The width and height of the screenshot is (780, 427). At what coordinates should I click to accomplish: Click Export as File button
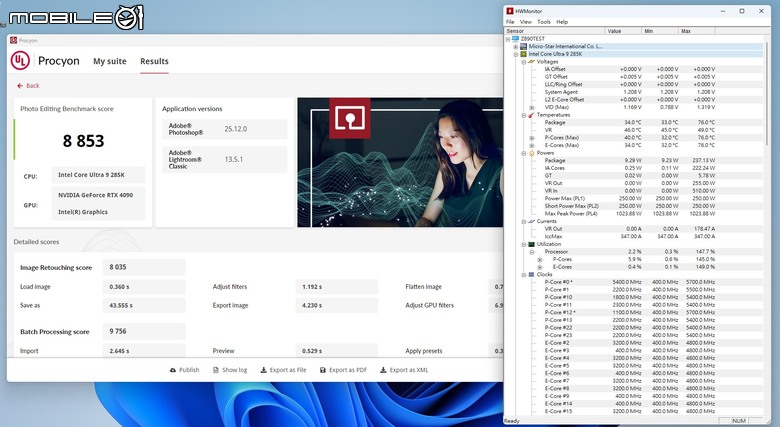[284, 370]
